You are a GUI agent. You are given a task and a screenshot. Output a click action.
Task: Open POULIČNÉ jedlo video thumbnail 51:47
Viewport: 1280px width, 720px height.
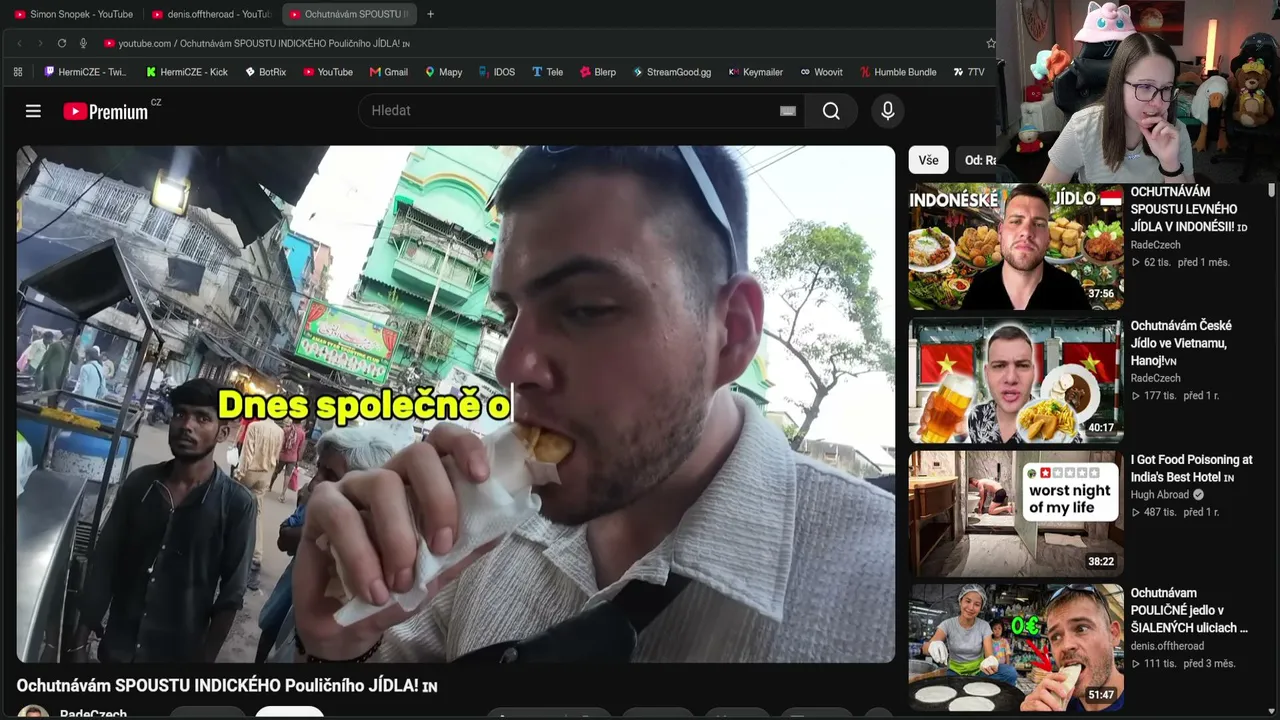point(1016,648)
